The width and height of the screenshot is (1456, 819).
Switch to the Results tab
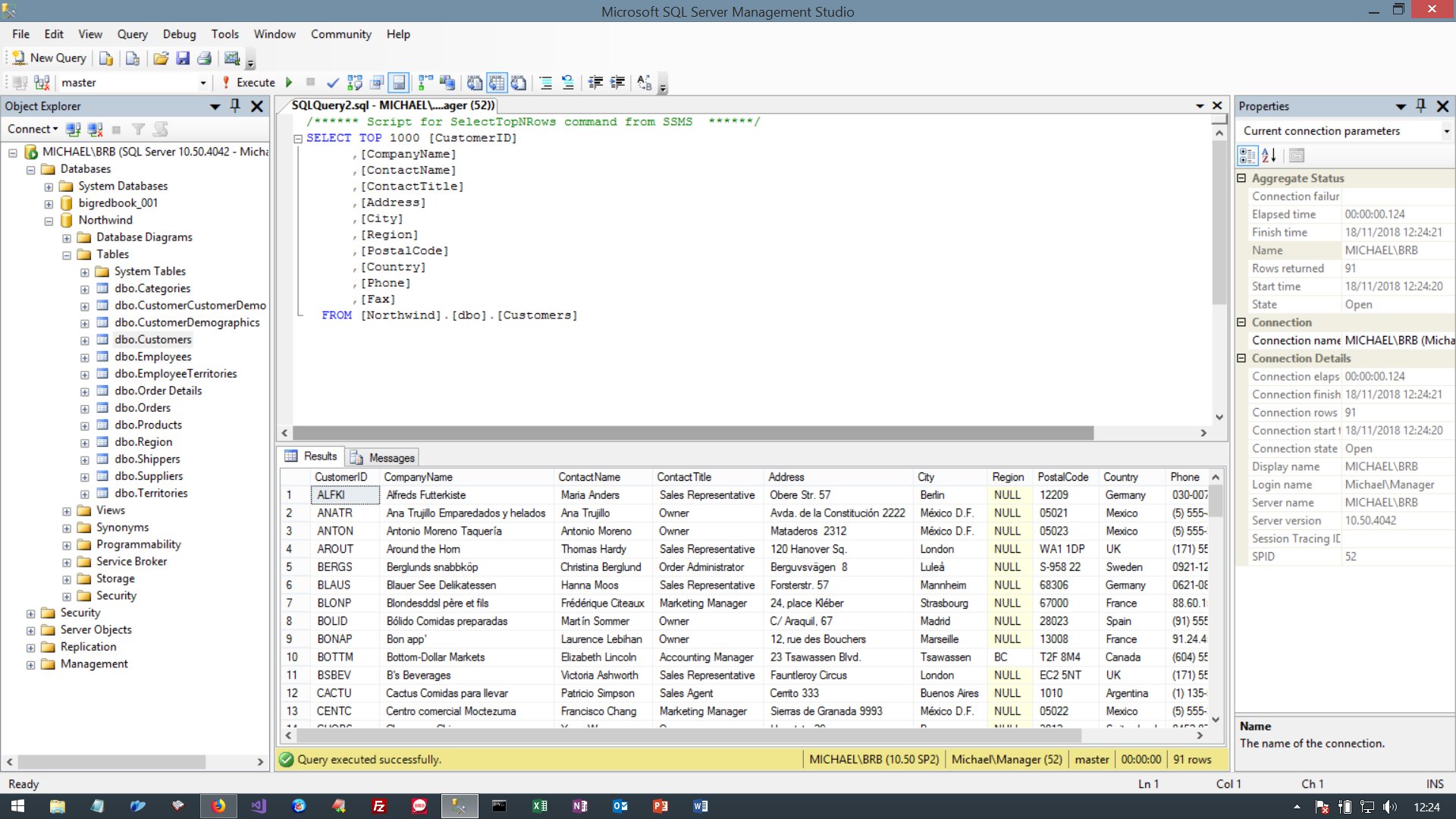pyautogui.click(x=311, y=456)
